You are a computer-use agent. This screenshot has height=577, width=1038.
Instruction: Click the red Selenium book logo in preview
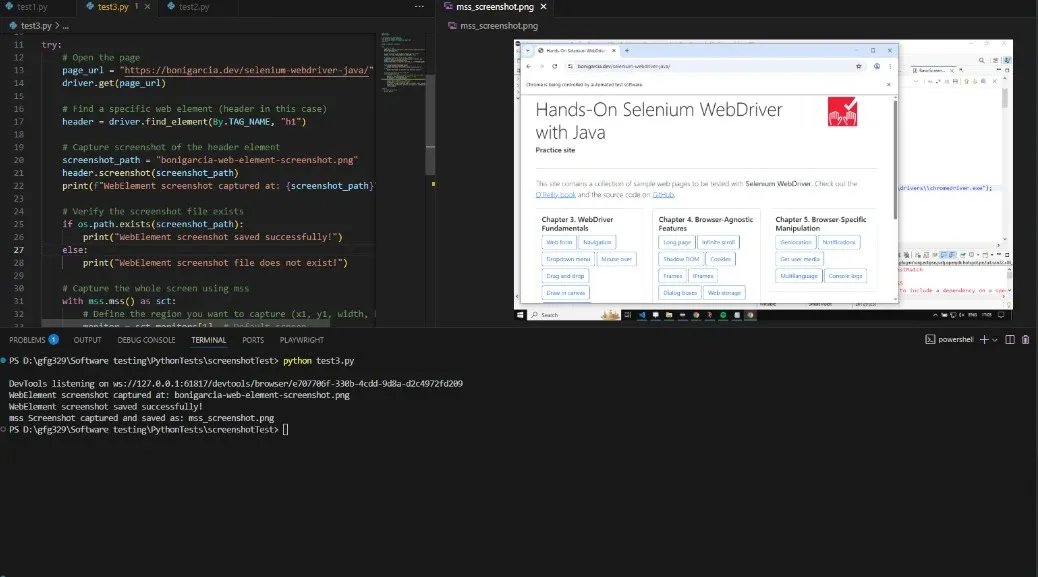[842, 111]
